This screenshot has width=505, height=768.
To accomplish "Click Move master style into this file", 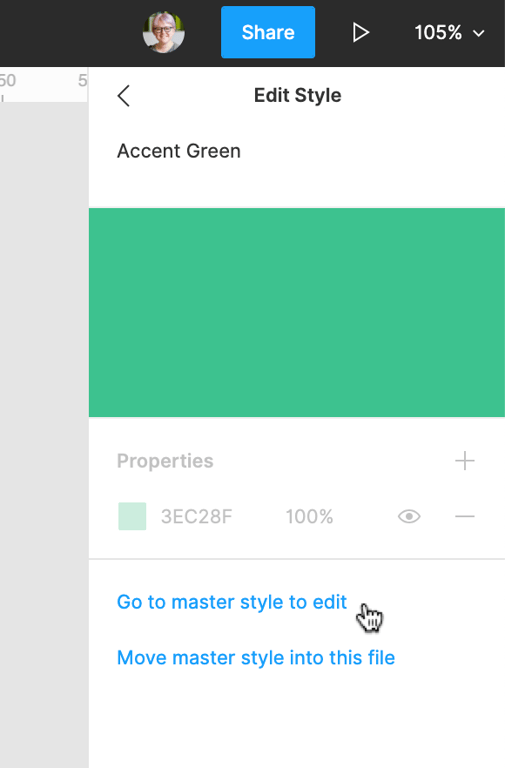I will [256, 658].
